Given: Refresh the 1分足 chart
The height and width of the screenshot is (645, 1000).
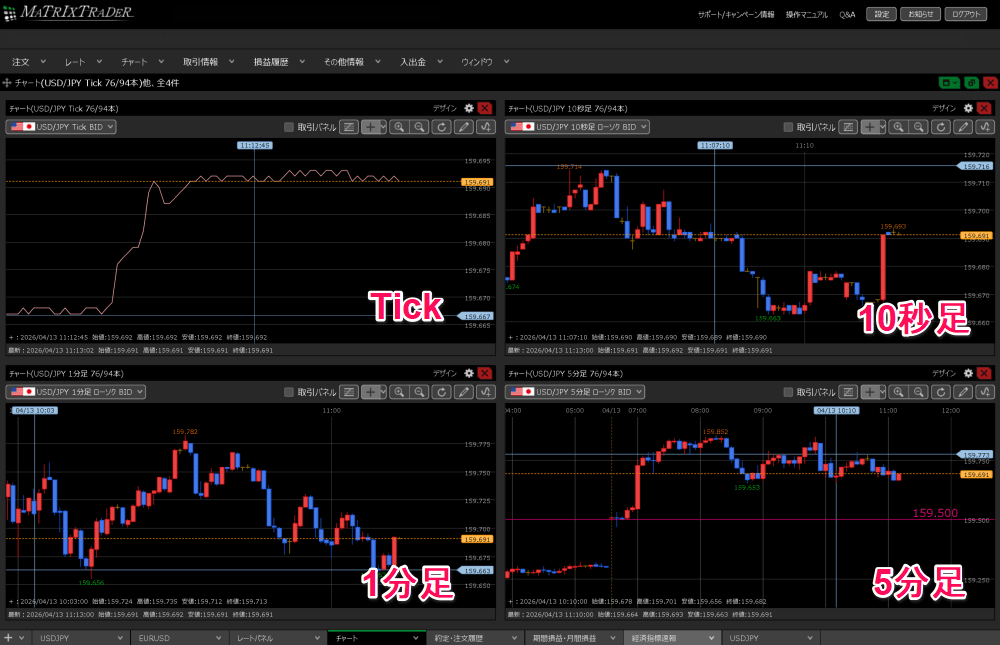Looking at the screenshot, I should [x=441, y=392].
